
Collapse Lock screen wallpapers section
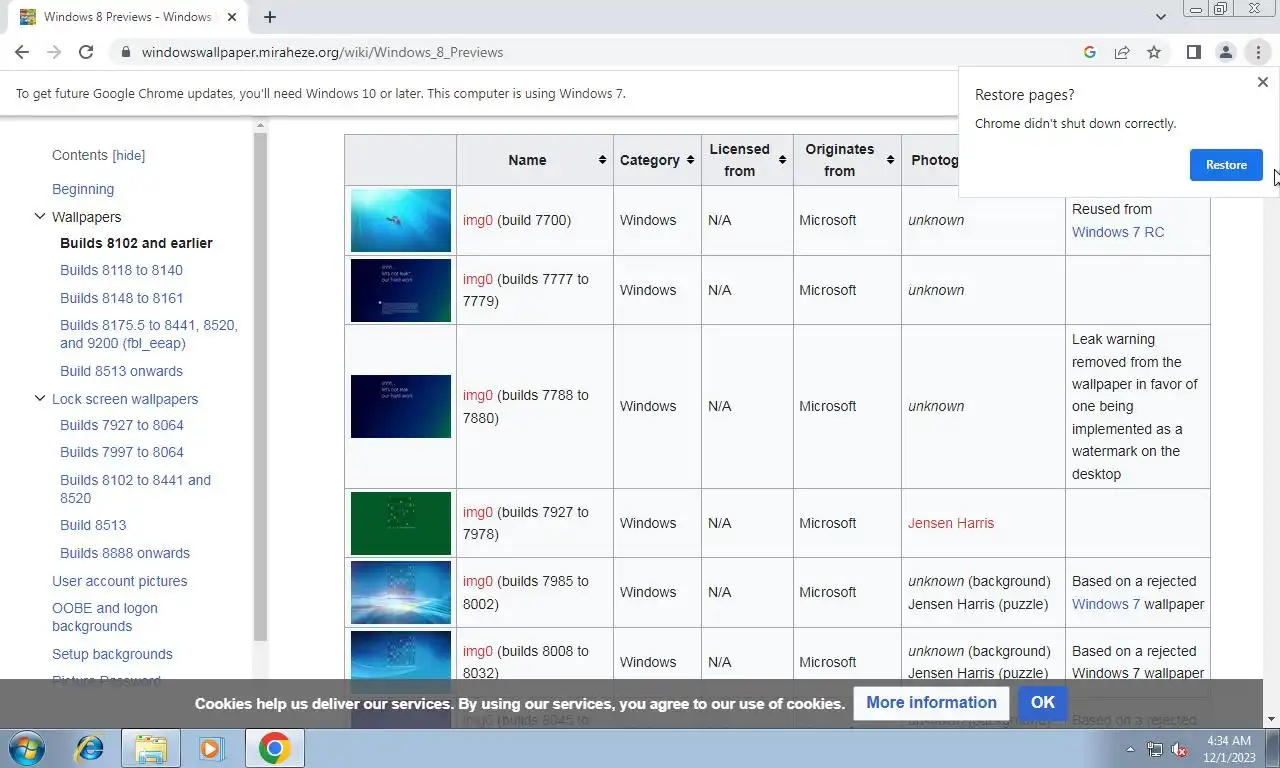pos(40,398)
